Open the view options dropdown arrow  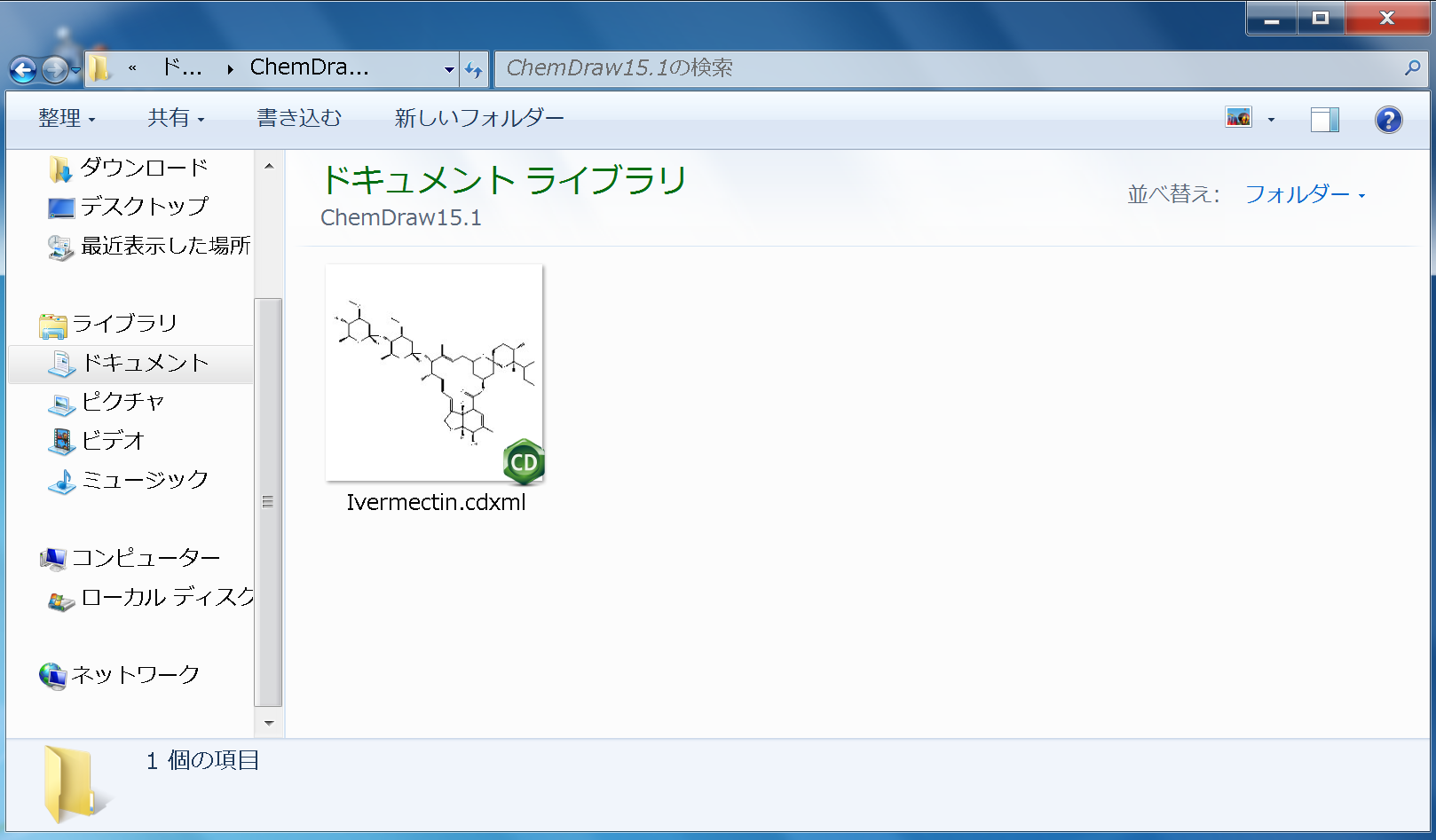[1271, 119]
